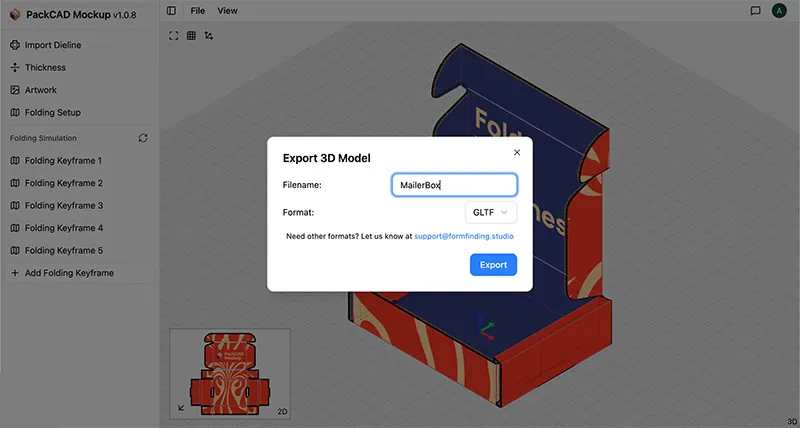Click the Folding Keyframe 5 icon
Viewport: 800px width, 428px height.
[15, 250]
